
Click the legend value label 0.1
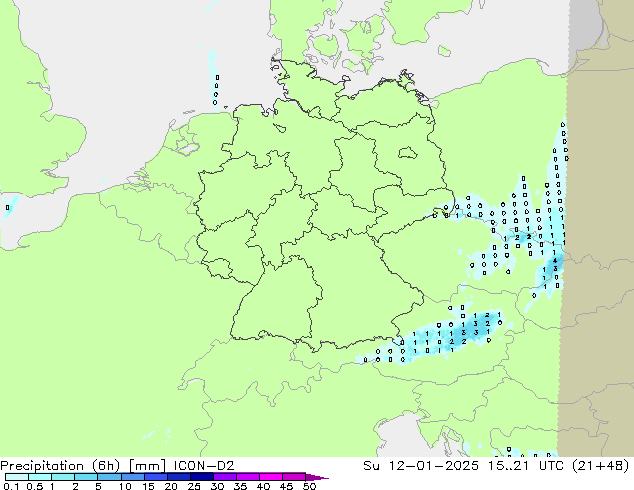(x=11, y=486)
